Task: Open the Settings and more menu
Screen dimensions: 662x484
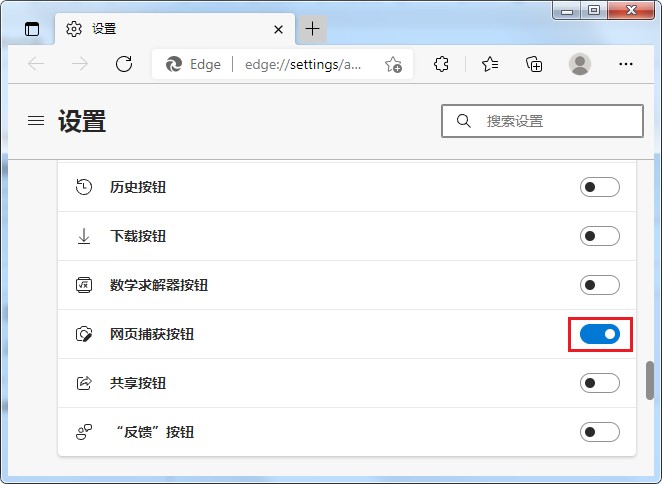Action: pyautogui.click(x=626, y=64)
